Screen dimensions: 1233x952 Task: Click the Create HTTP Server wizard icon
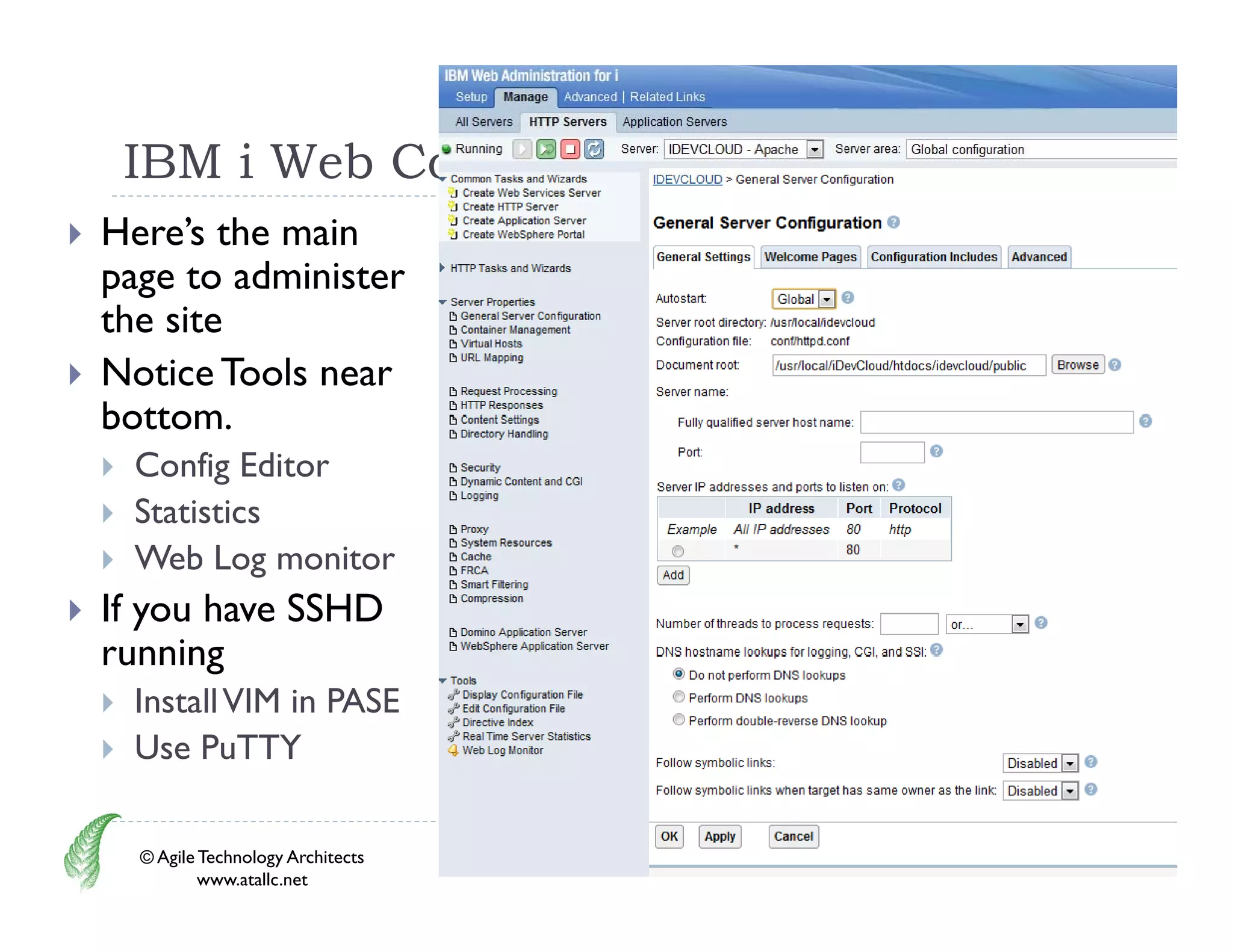tap(453, 206)
